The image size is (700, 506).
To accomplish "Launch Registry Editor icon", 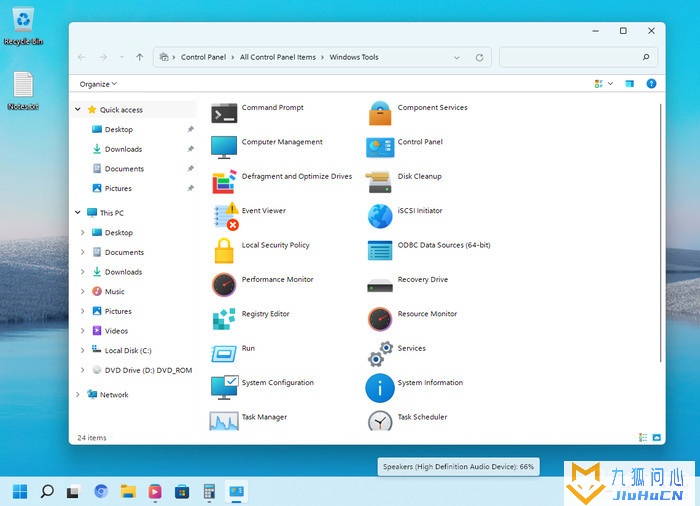I will (x=224, y=319).
